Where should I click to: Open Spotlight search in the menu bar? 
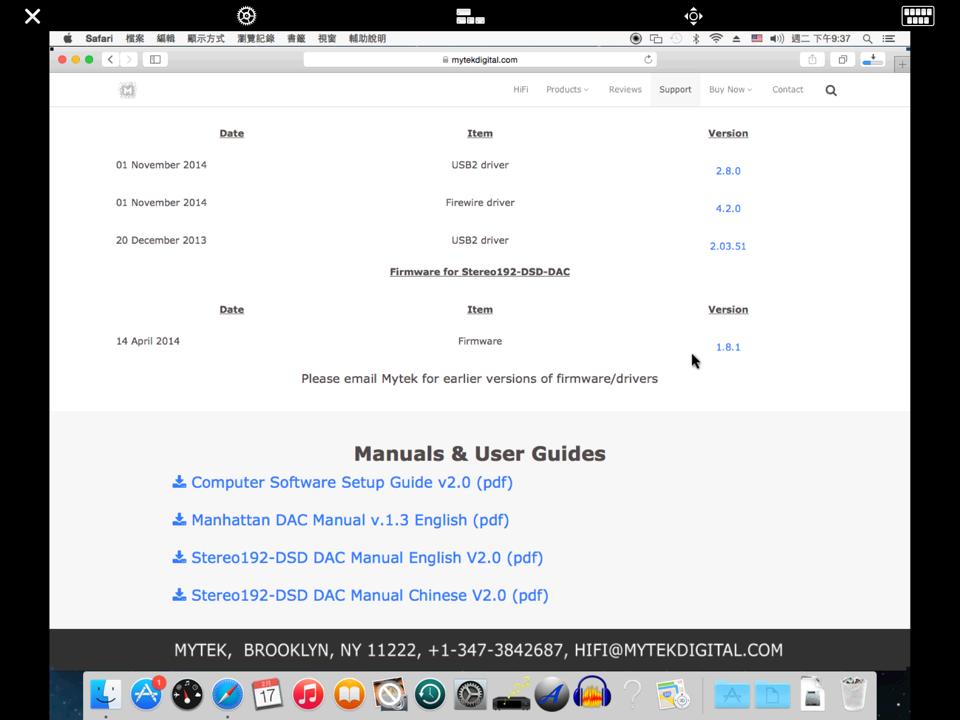pyautogui.click(x=868, y=39)
